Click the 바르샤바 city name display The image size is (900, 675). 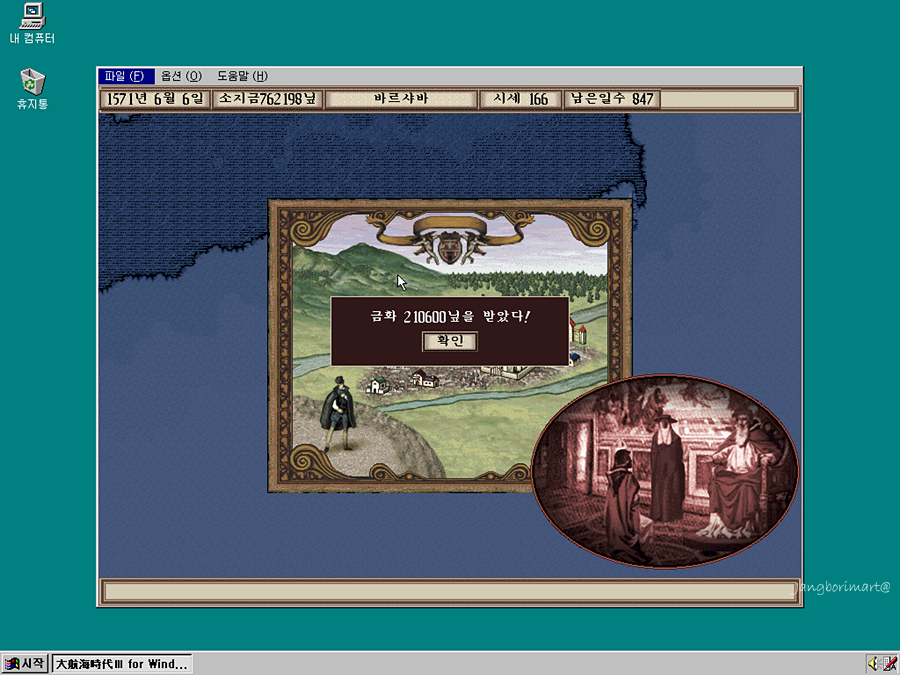[401, 99]
